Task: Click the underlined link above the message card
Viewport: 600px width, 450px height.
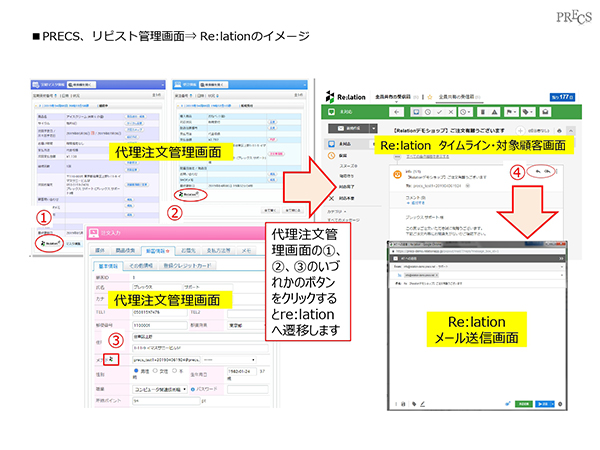Action: click(x=427, y=157)
